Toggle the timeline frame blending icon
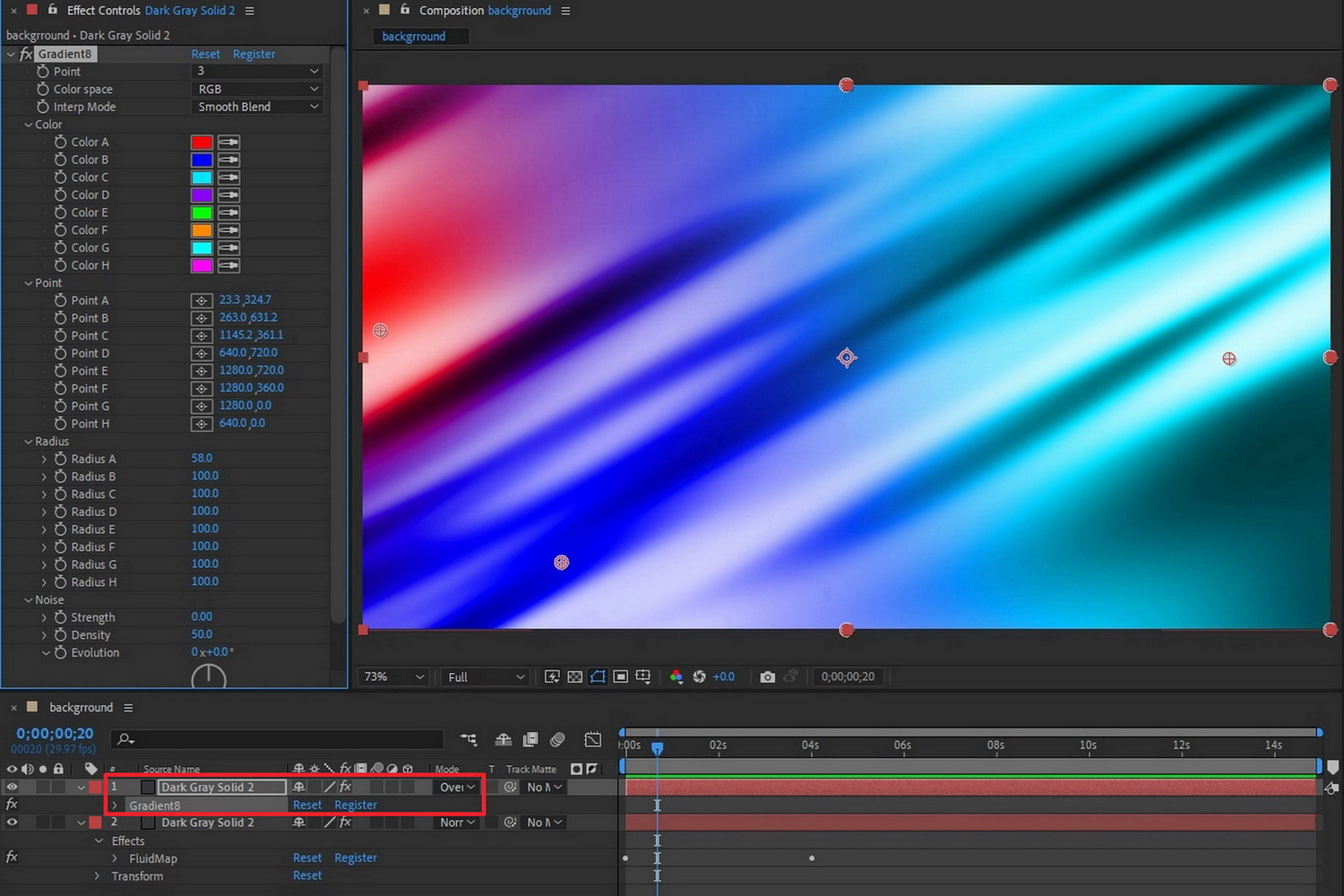 [530, 739]
